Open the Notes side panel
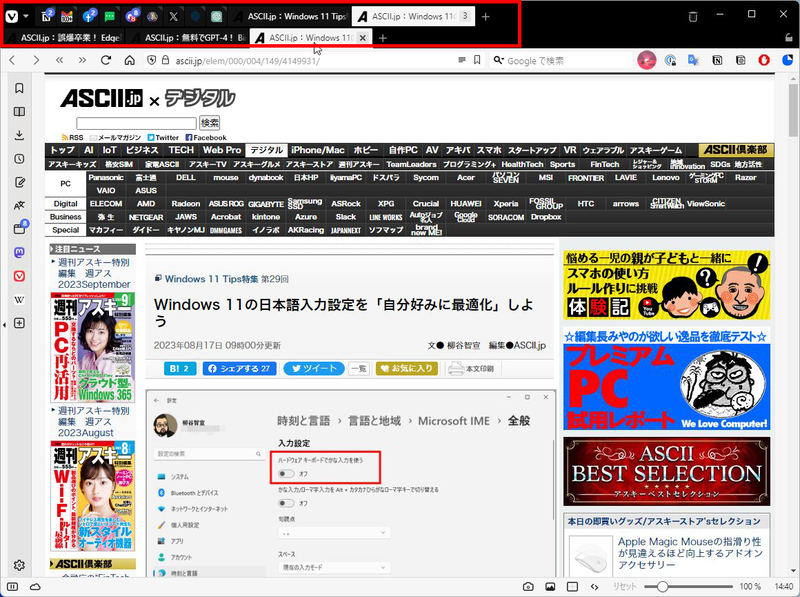800x597 pixels. [19, 182]
